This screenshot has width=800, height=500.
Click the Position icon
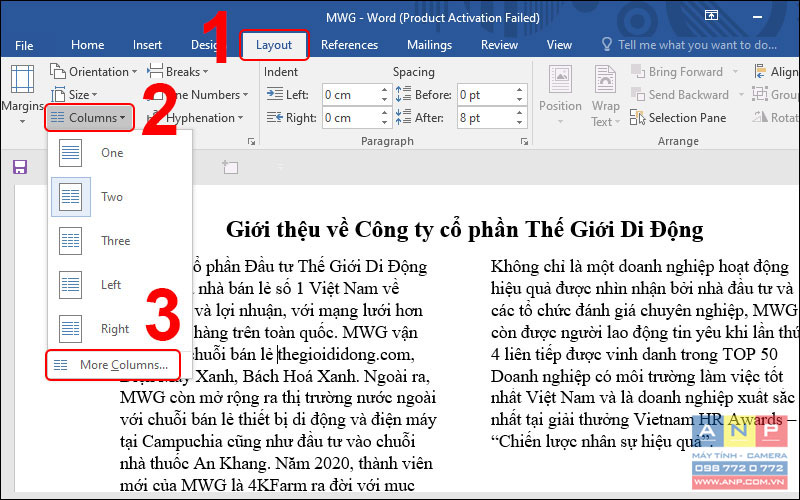point(560,80)
